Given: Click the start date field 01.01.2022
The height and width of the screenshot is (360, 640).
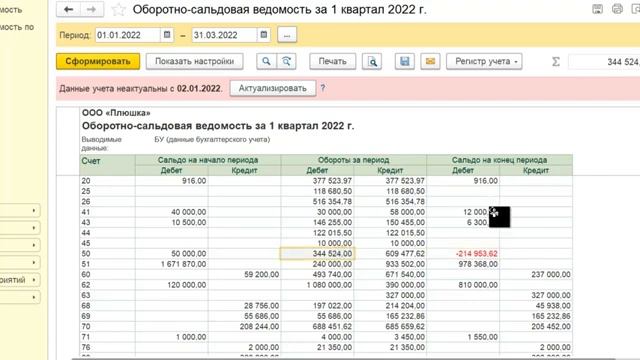Looking at the screenshot, I should click(x=128, y=35).
